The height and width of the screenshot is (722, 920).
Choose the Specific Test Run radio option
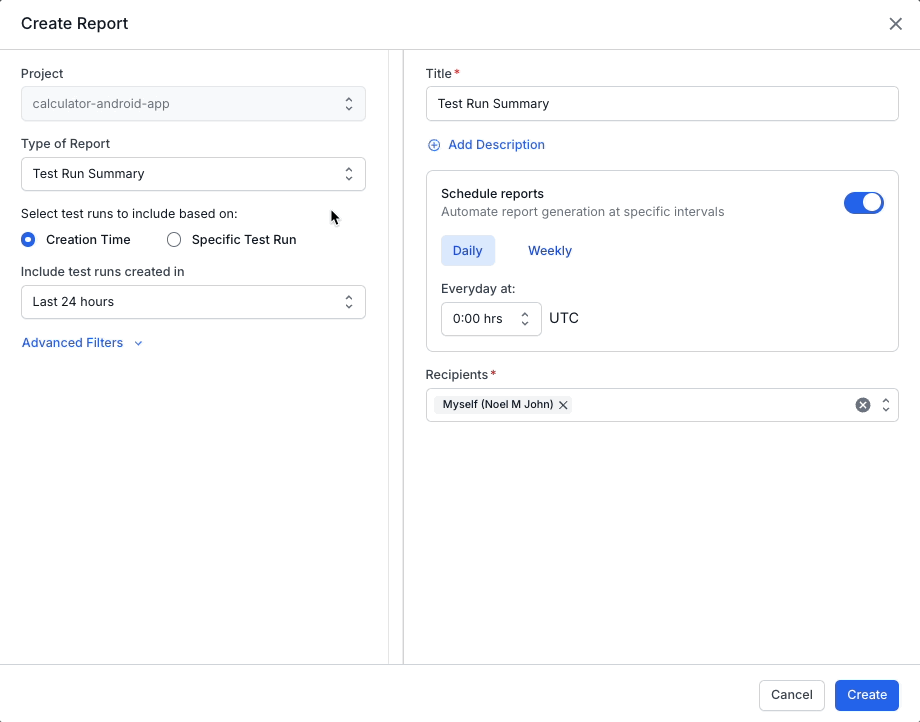pyautogui.click(x=174, y=240)
